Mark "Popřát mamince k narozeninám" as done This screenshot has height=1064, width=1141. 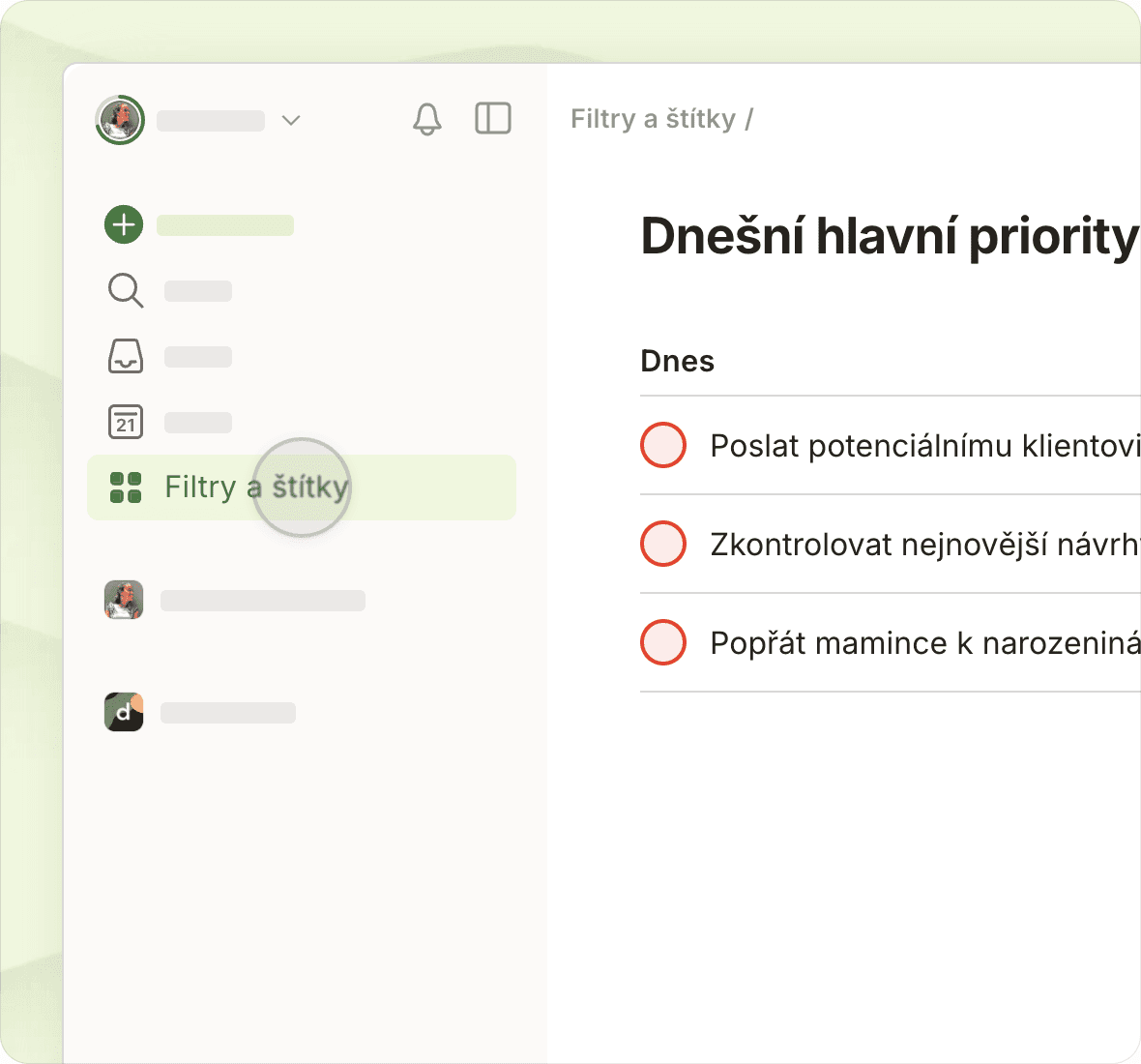pyautogui.click(x=663, y=642)
